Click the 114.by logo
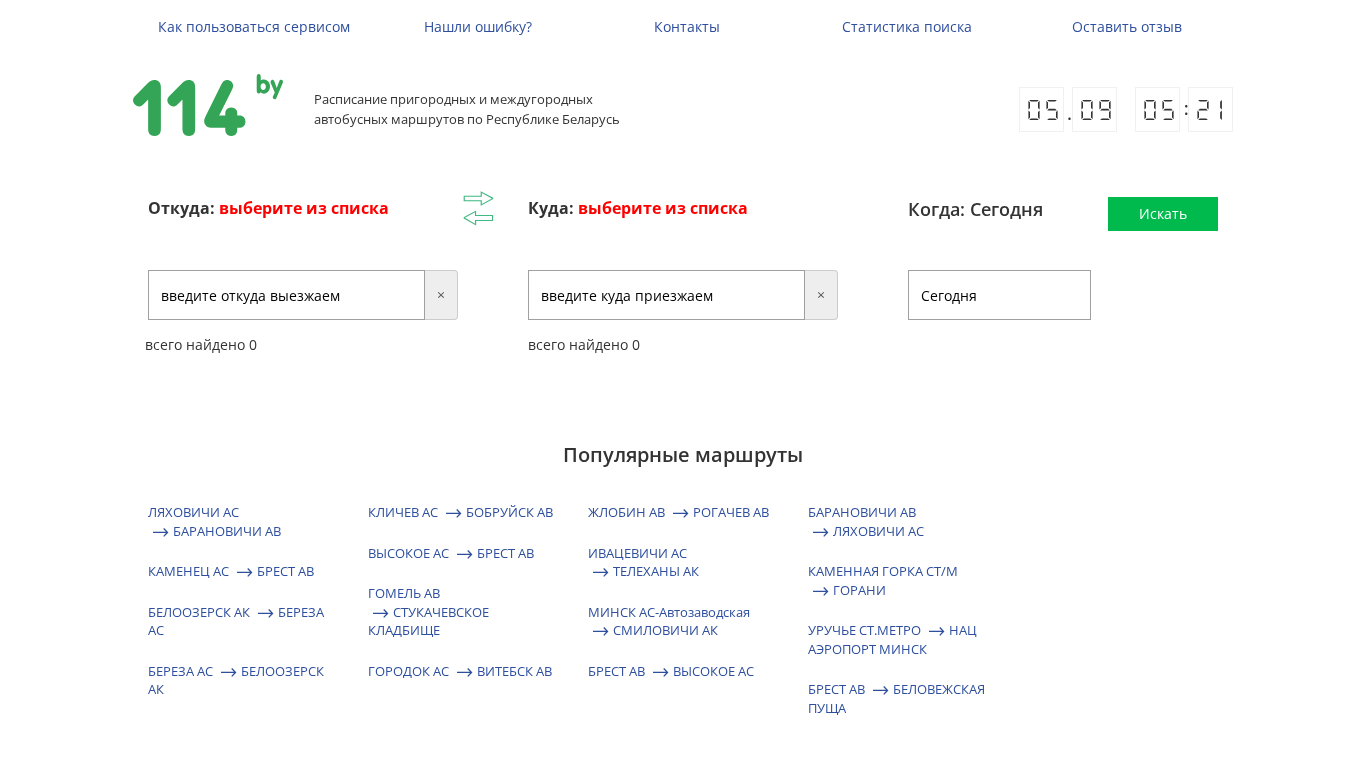This screenshot has width=1366, height=768. pyautogui.click(x=208, y=105)
